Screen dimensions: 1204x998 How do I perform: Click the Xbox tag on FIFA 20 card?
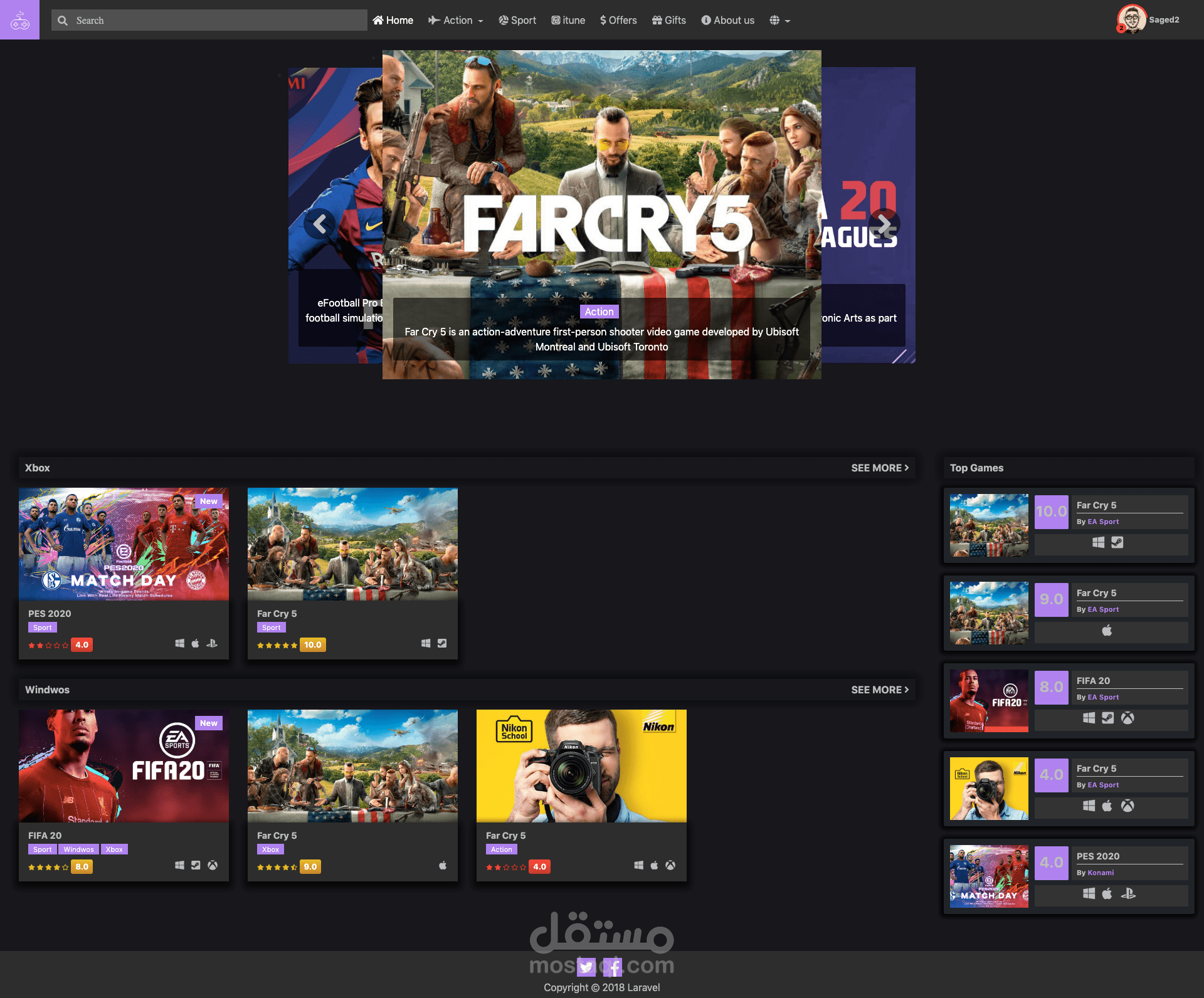click(x=114, y=849)
